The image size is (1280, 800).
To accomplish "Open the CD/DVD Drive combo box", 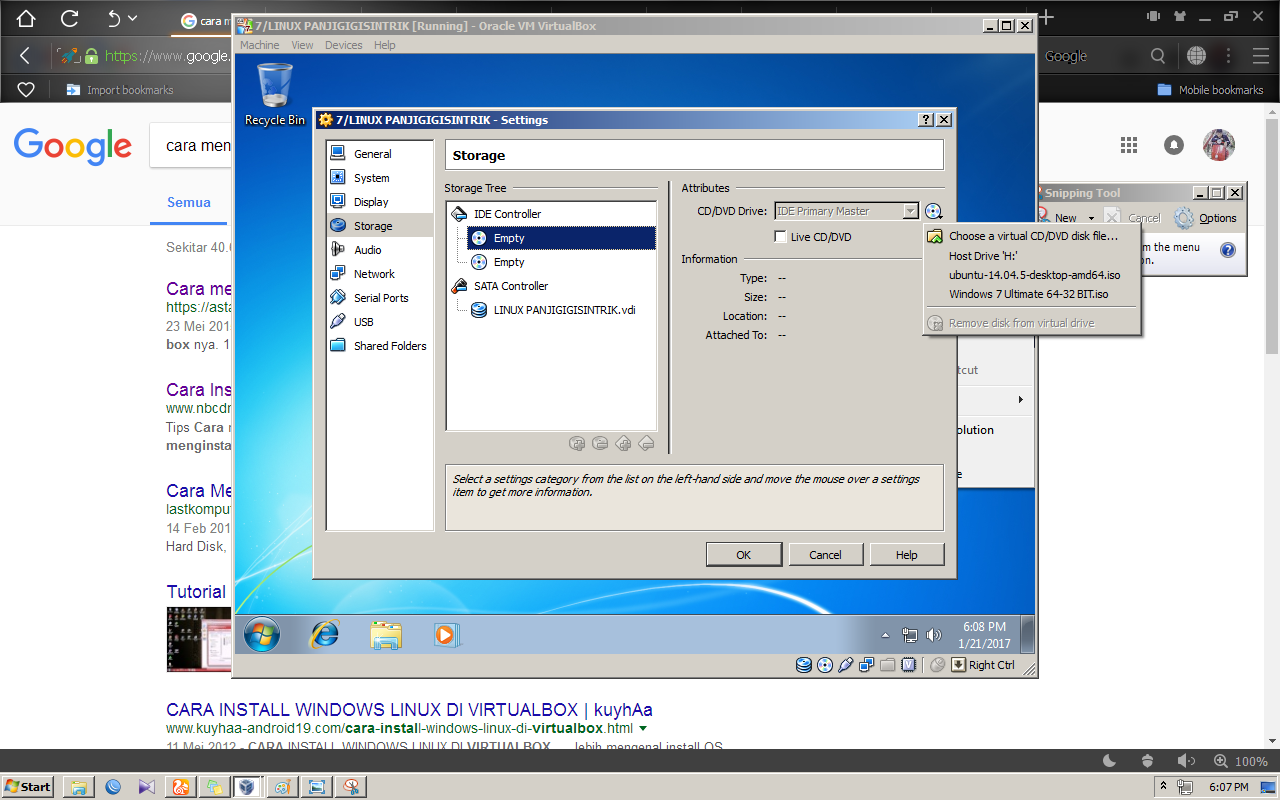I will click(847, 211).
